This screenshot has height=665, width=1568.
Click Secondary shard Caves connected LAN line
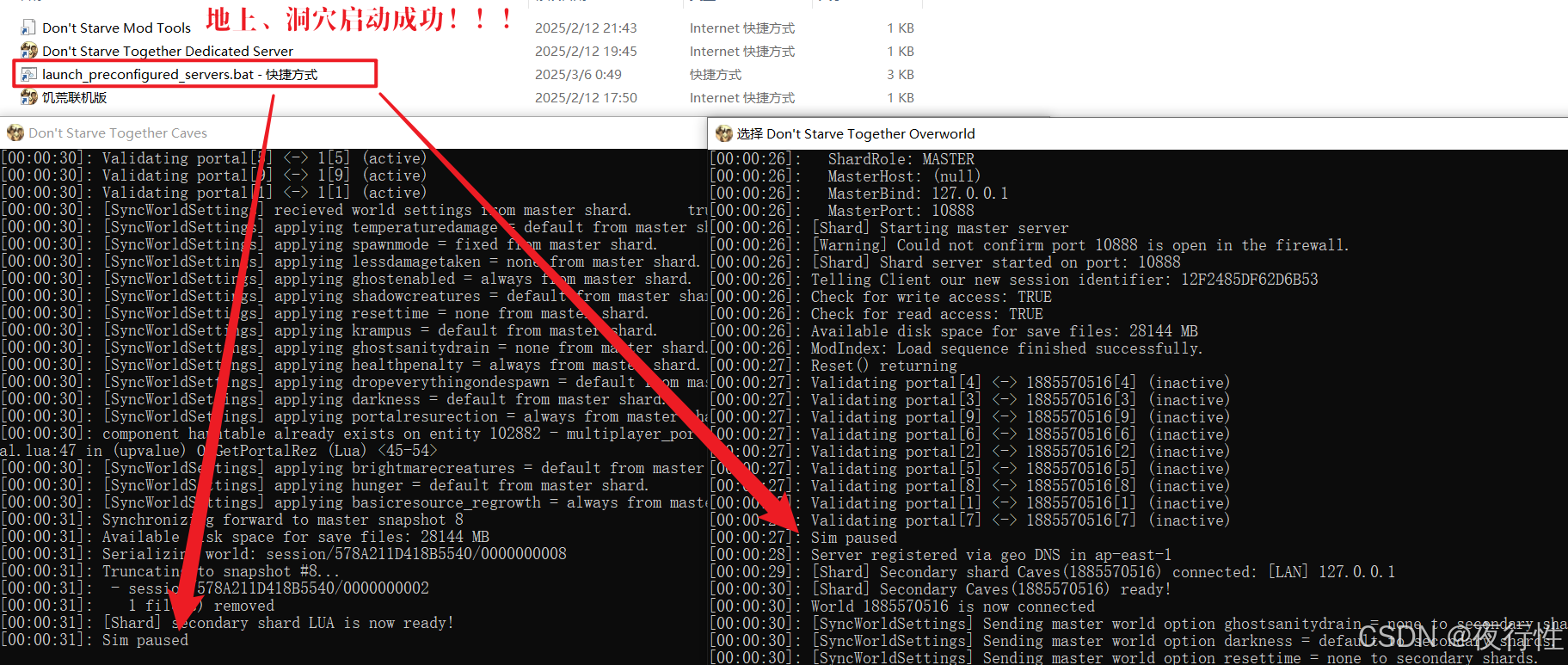[x=1053, y=572]
